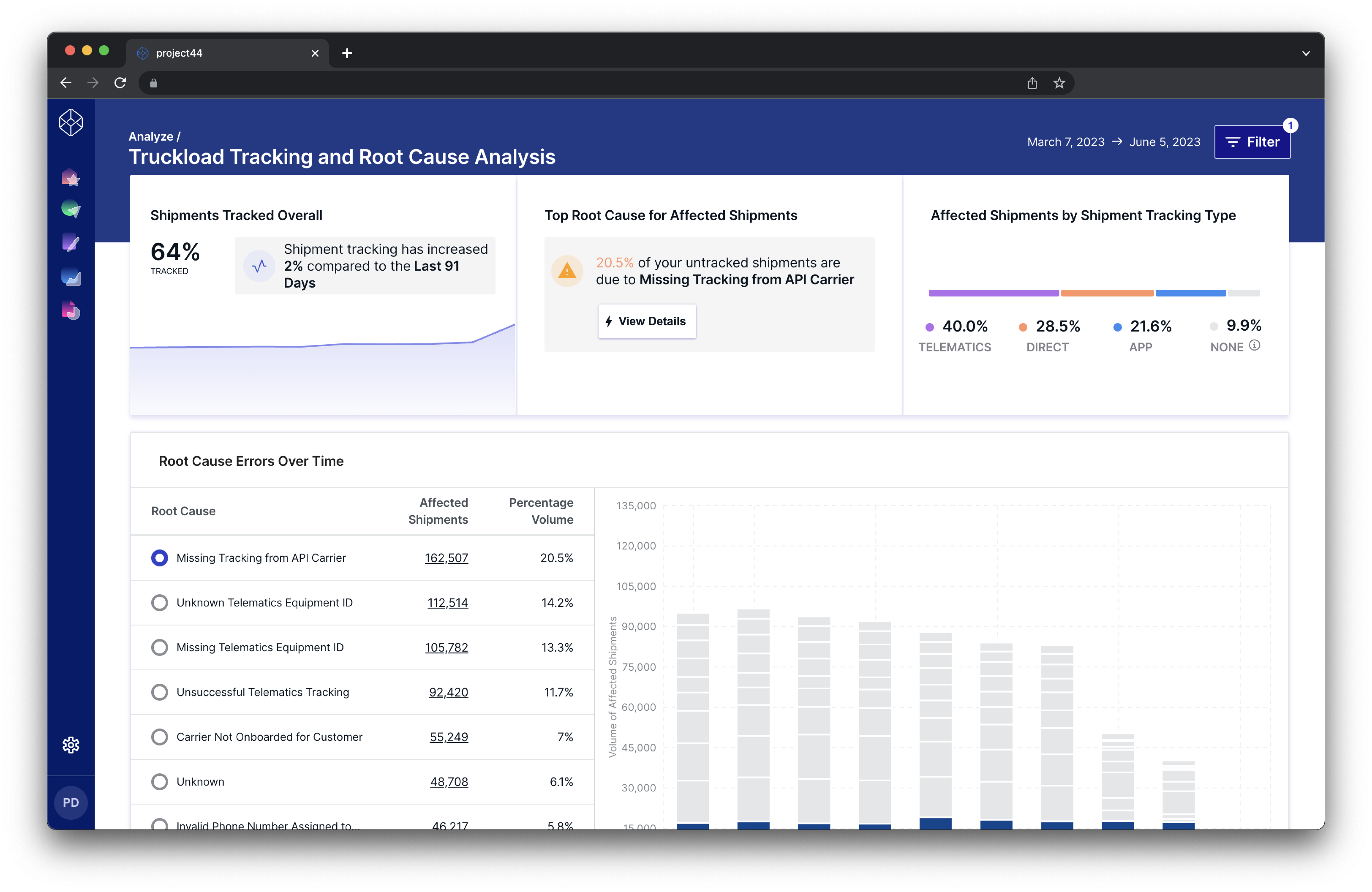Screen dimensions: 1372x892
Task: Click the View Details button
Action: pos(647,321)
